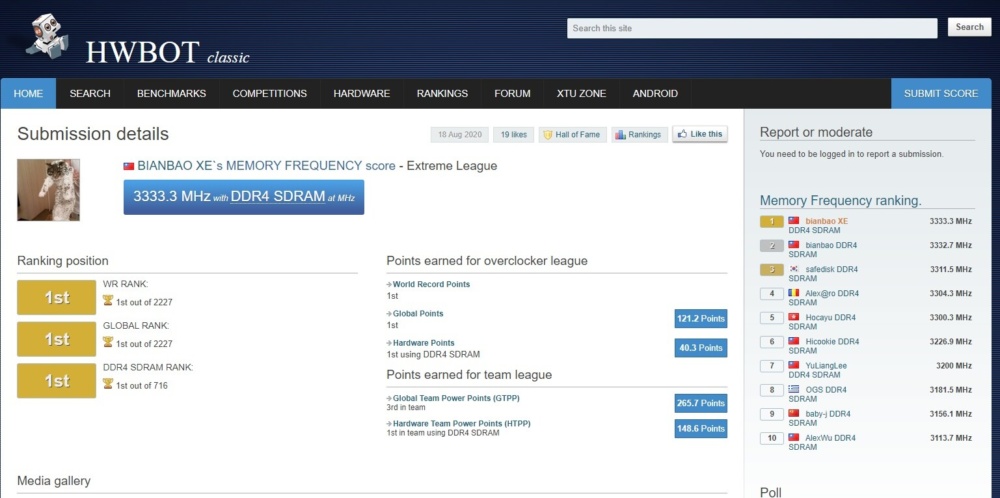Open the Memory Frequency ranking heading link

(x=841, y=201)
